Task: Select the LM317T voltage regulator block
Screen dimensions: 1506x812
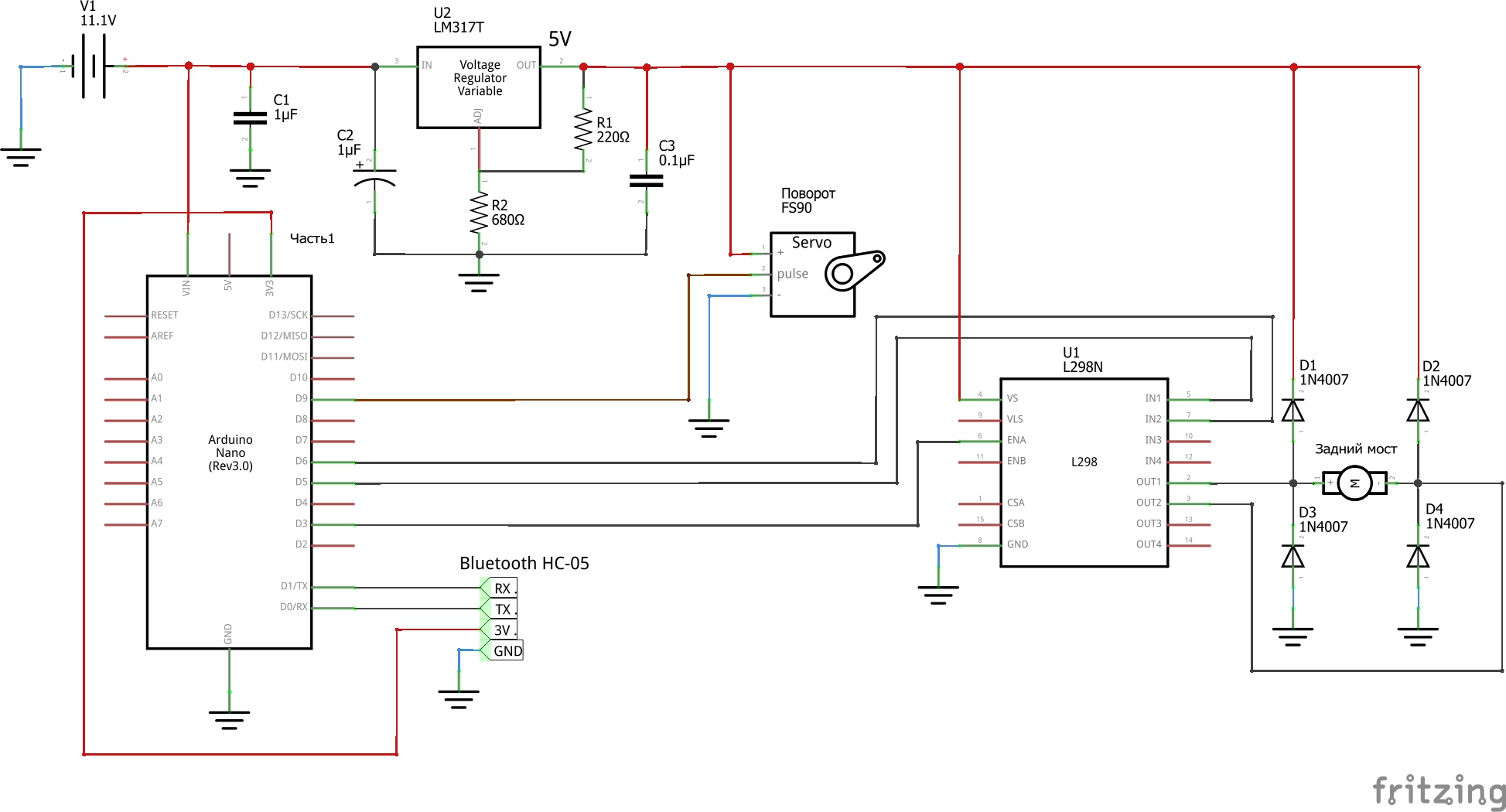Action: (x=479, y=87)
